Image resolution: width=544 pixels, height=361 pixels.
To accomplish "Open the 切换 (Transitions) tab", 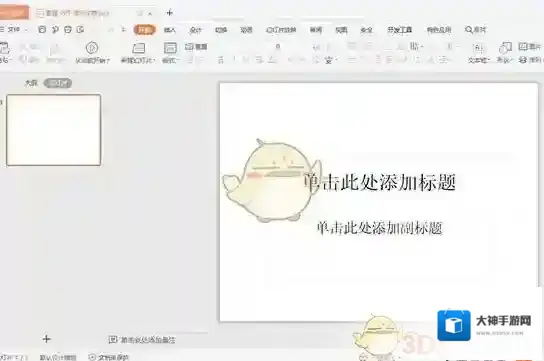I will [221, 30].
